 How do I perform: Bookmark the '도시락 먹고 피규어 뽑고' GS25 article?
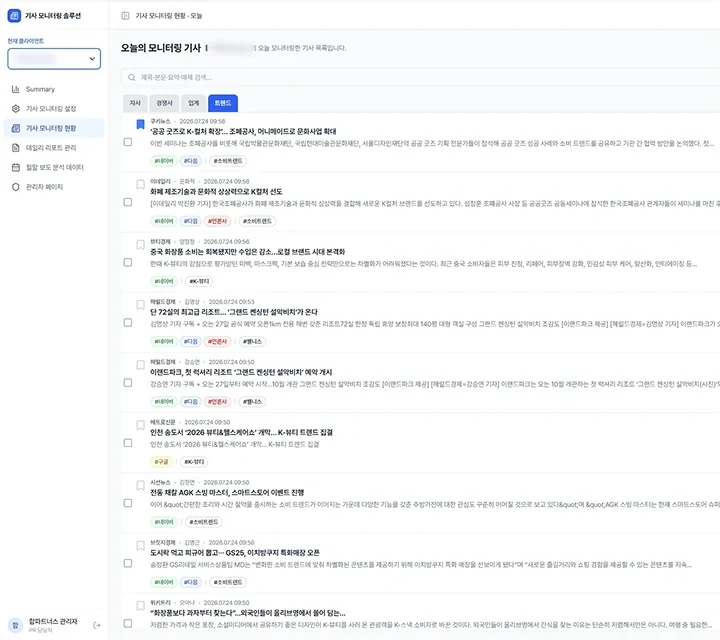click(141, 545)
